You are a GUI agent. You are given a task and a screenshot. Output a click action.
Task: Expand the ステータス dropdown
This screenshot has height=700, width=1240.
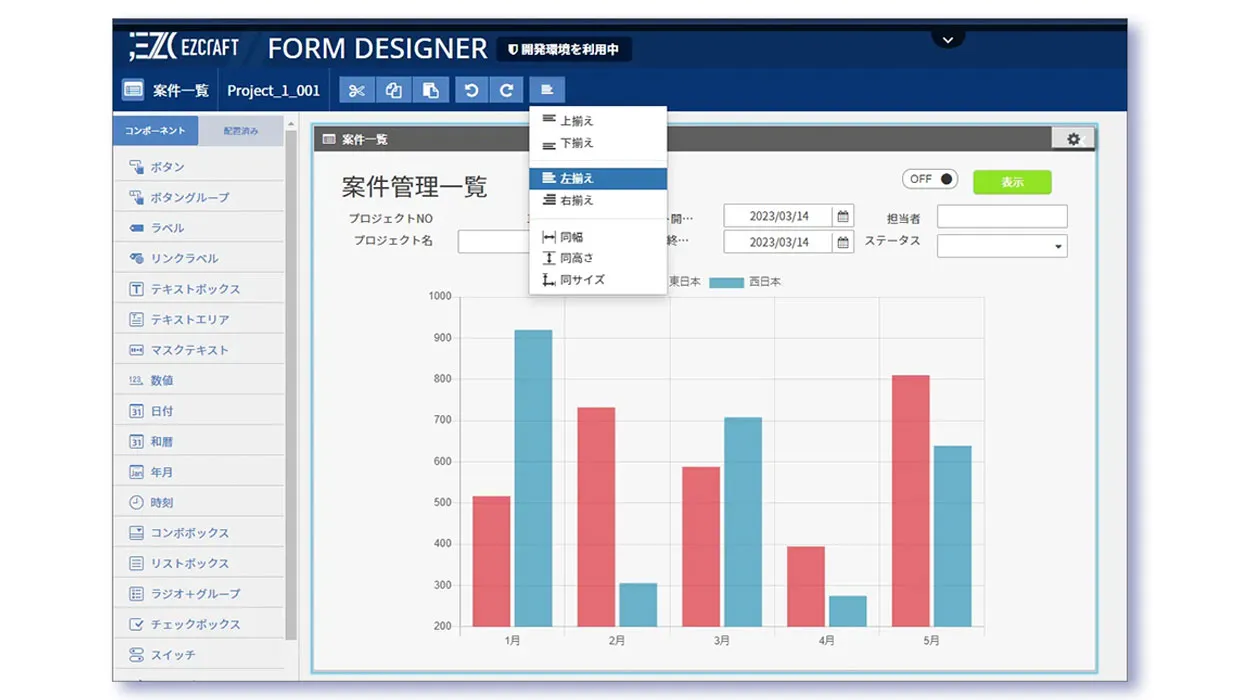coord(1058,247)
